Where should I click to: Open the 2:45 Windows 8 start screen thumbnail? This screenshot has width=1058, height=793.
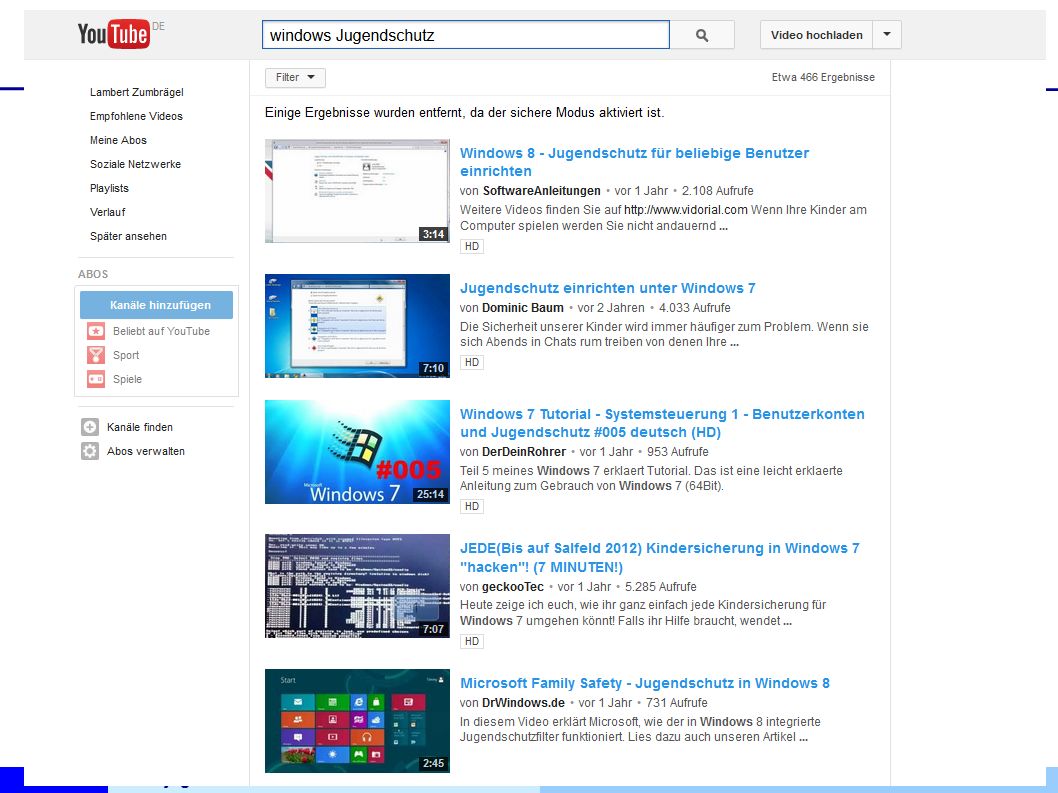pos(357,721)
